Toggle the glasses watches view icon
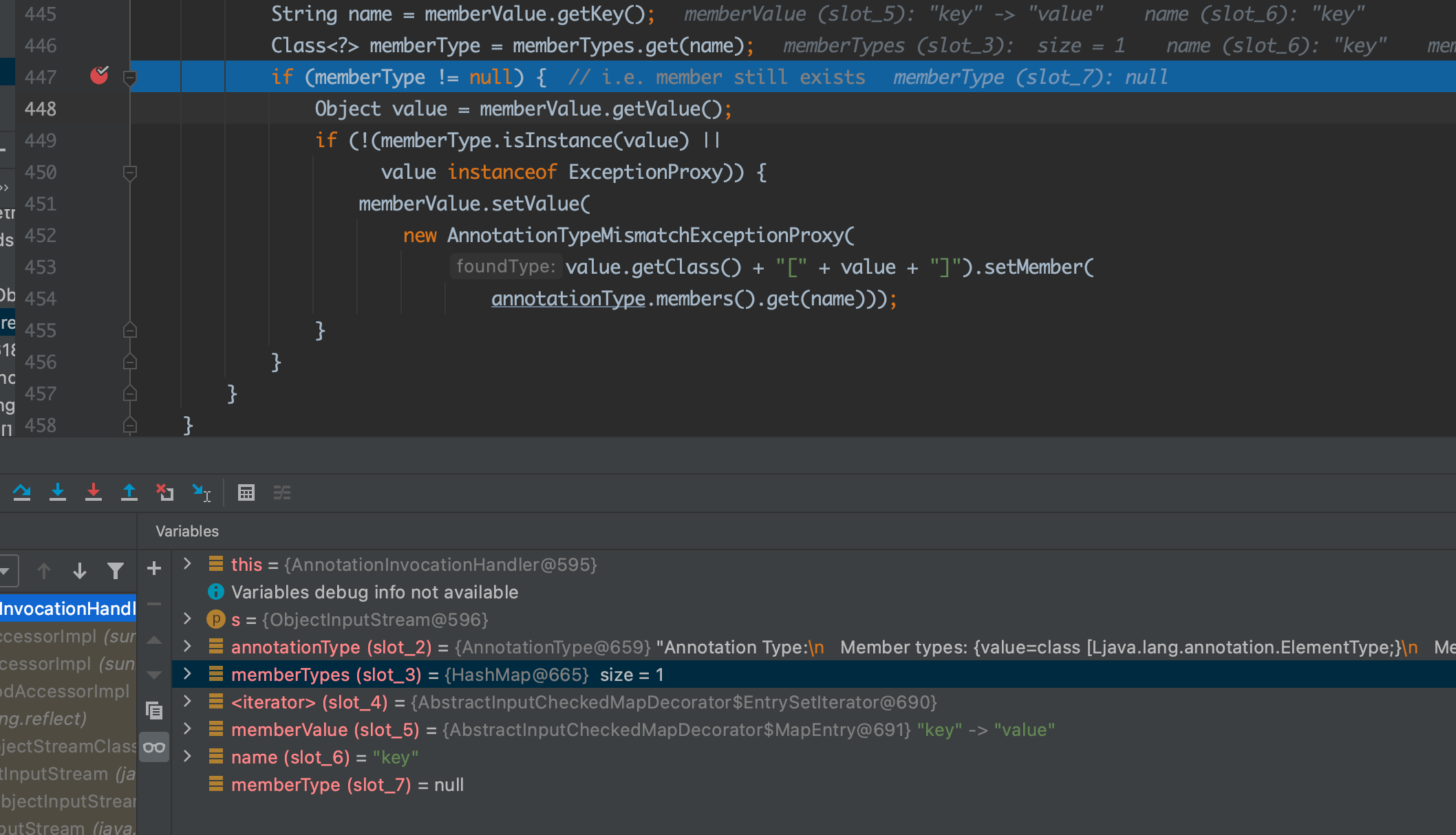Image resolution: width=1456 pixels, height=835 pixels. click(x=154, y=748)
